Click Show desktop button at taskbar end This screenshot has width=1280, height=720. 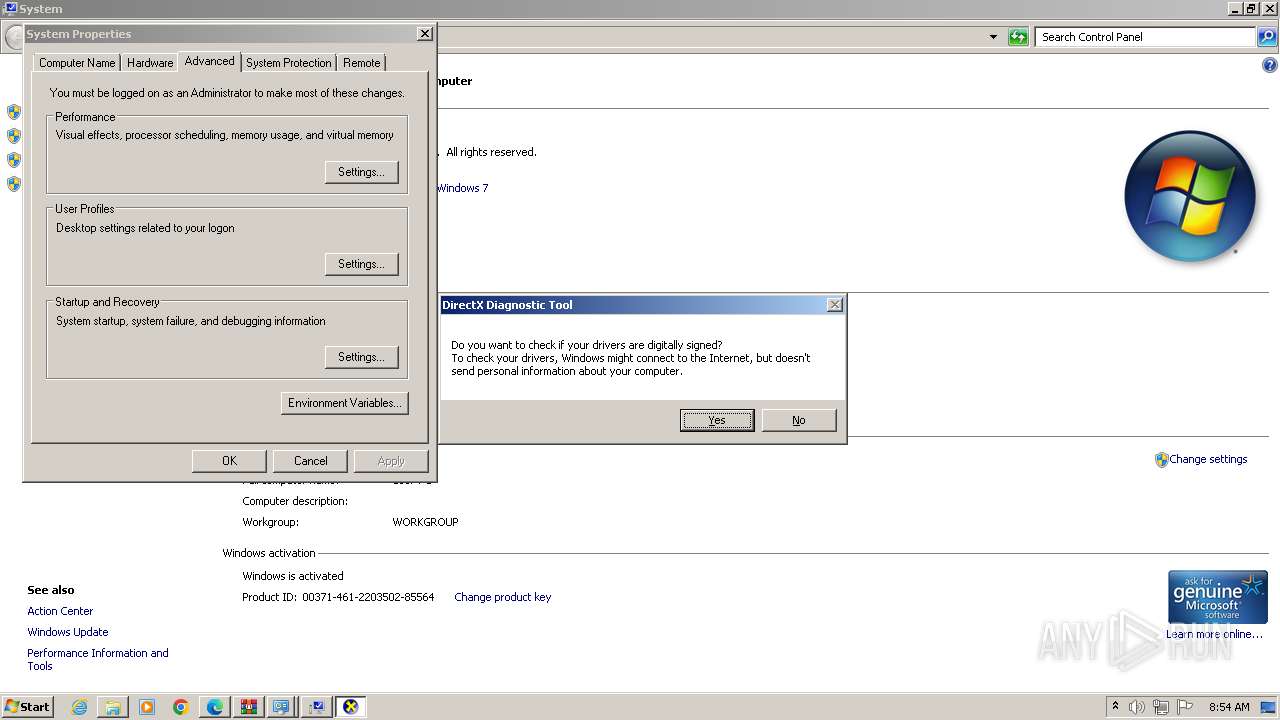tap(1269, 707)
